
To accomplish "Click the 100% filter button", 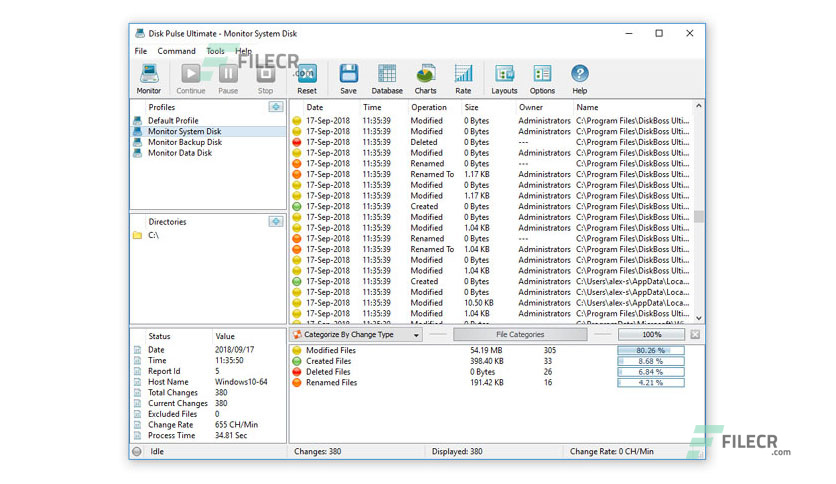I will click(x=652, y=335).
